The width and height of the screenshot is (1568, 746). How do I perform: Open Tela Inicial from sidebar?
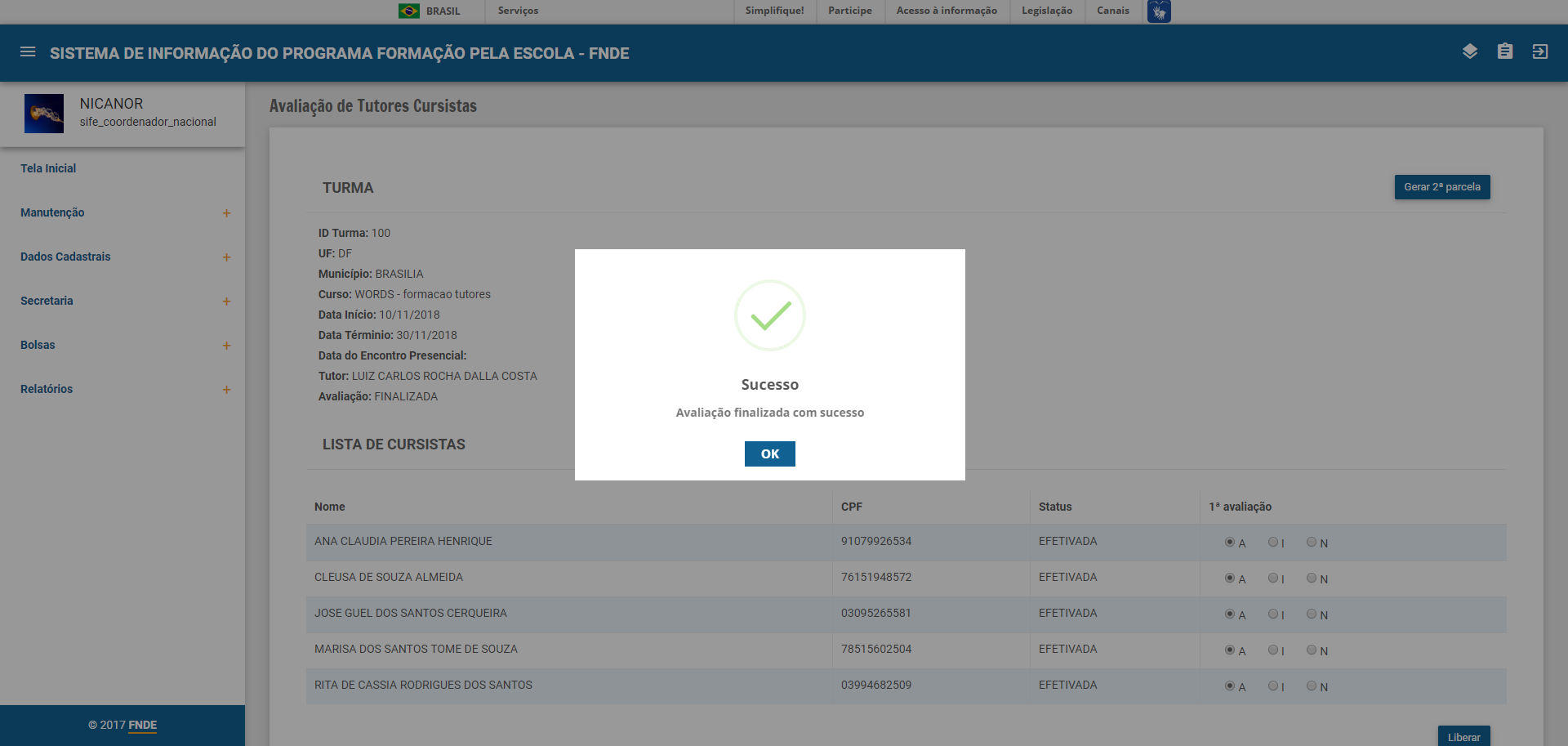click(x=48, y=168)
